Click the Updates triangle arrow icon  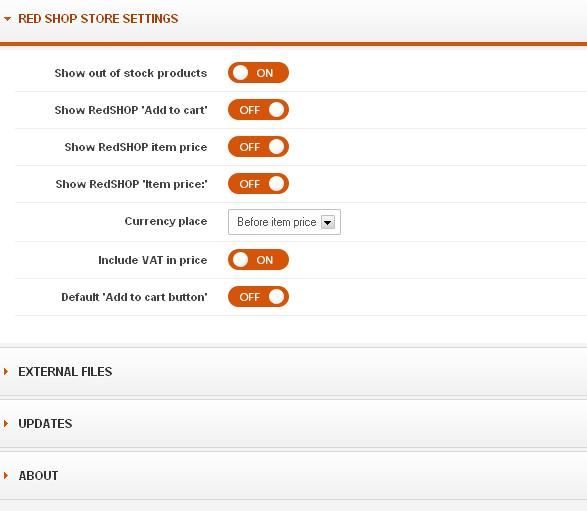(6, 423)
